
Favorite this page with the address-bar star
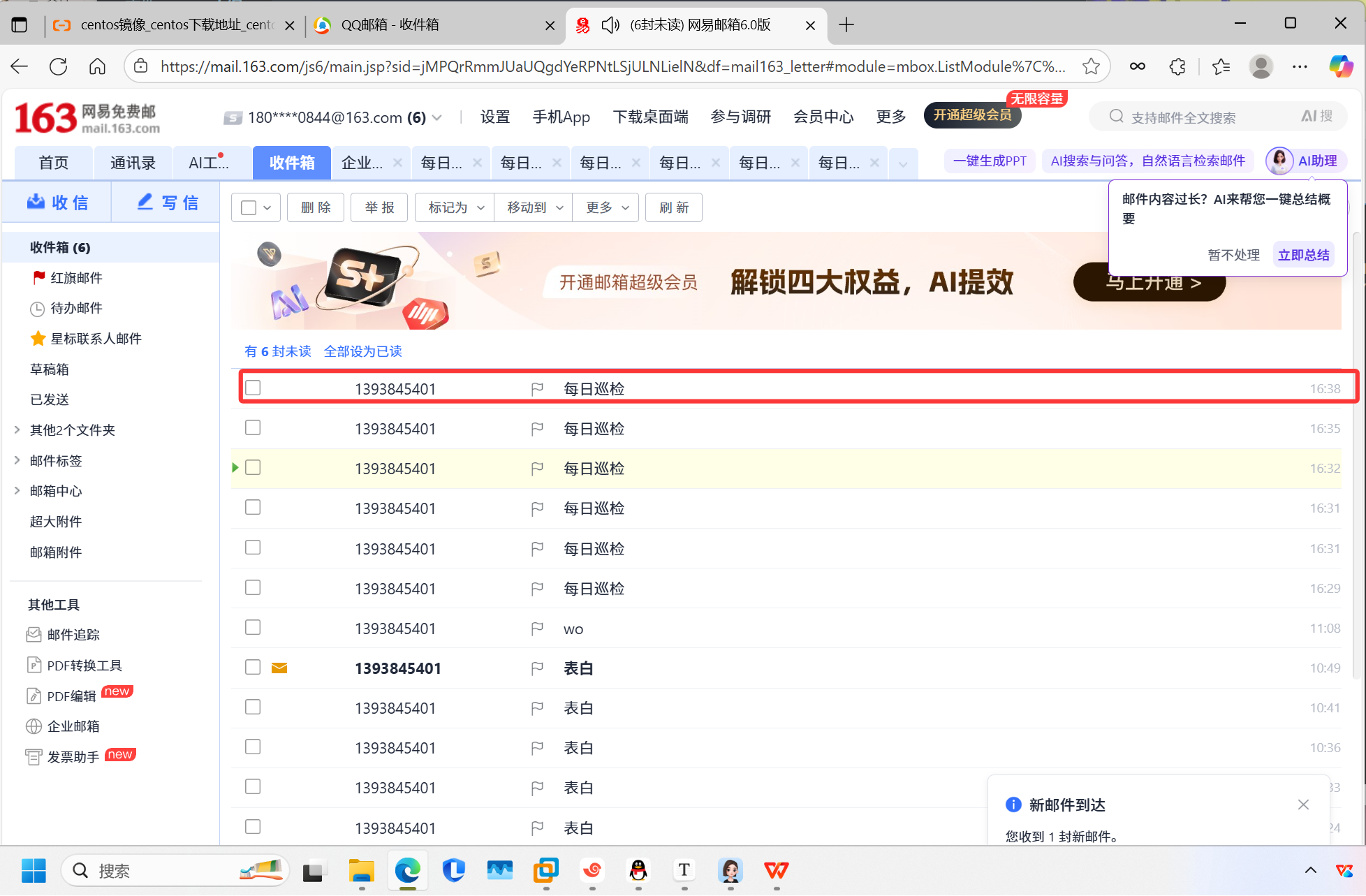pyautogui.click(x=1091, y=66)
